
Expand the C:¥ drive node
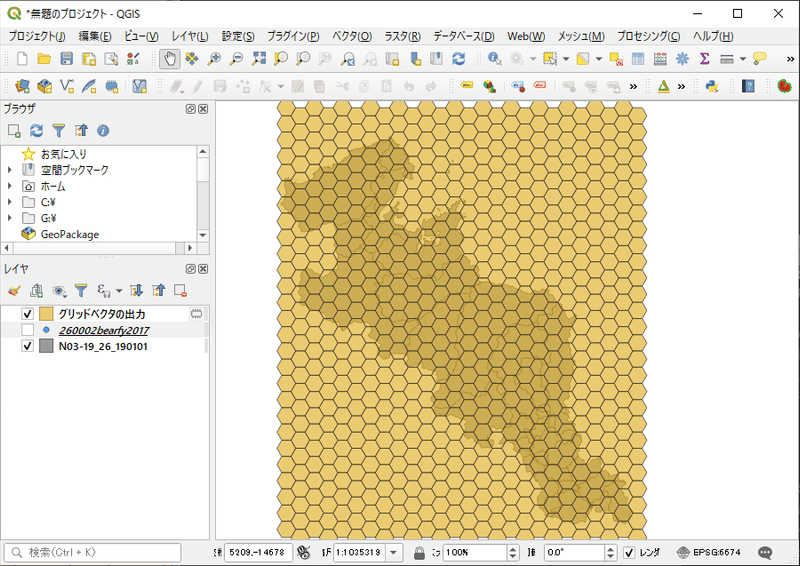pyautogui.click(x=9, y=202)
